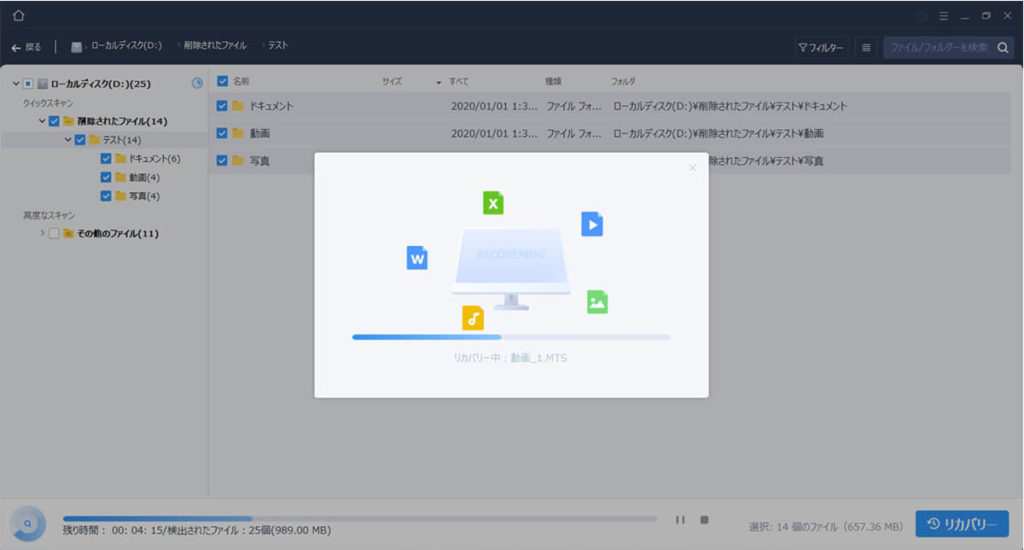Screen dimensions: 1024x550
Task: Collapse the ローカルディスク(D:)(25) tree node
Action: pyautogui.click(x=16, y=84)
